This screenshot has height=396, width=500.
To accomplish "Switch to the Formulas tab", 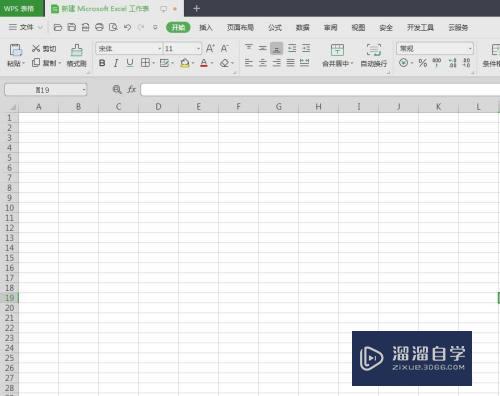I will [275, 27].
